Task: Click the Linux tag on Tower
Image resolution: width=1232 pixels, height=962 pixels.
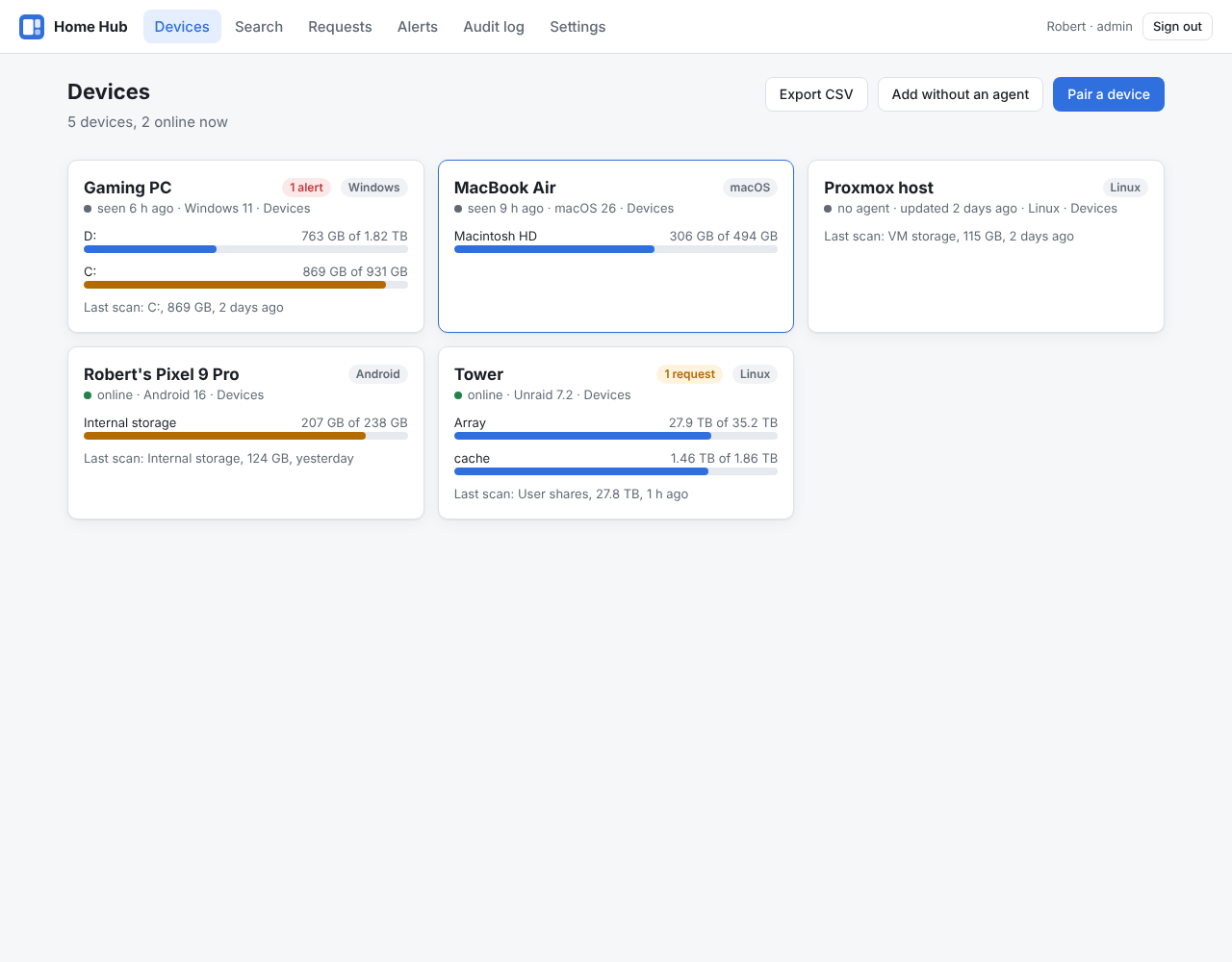Action: click(x=756, y=374)
